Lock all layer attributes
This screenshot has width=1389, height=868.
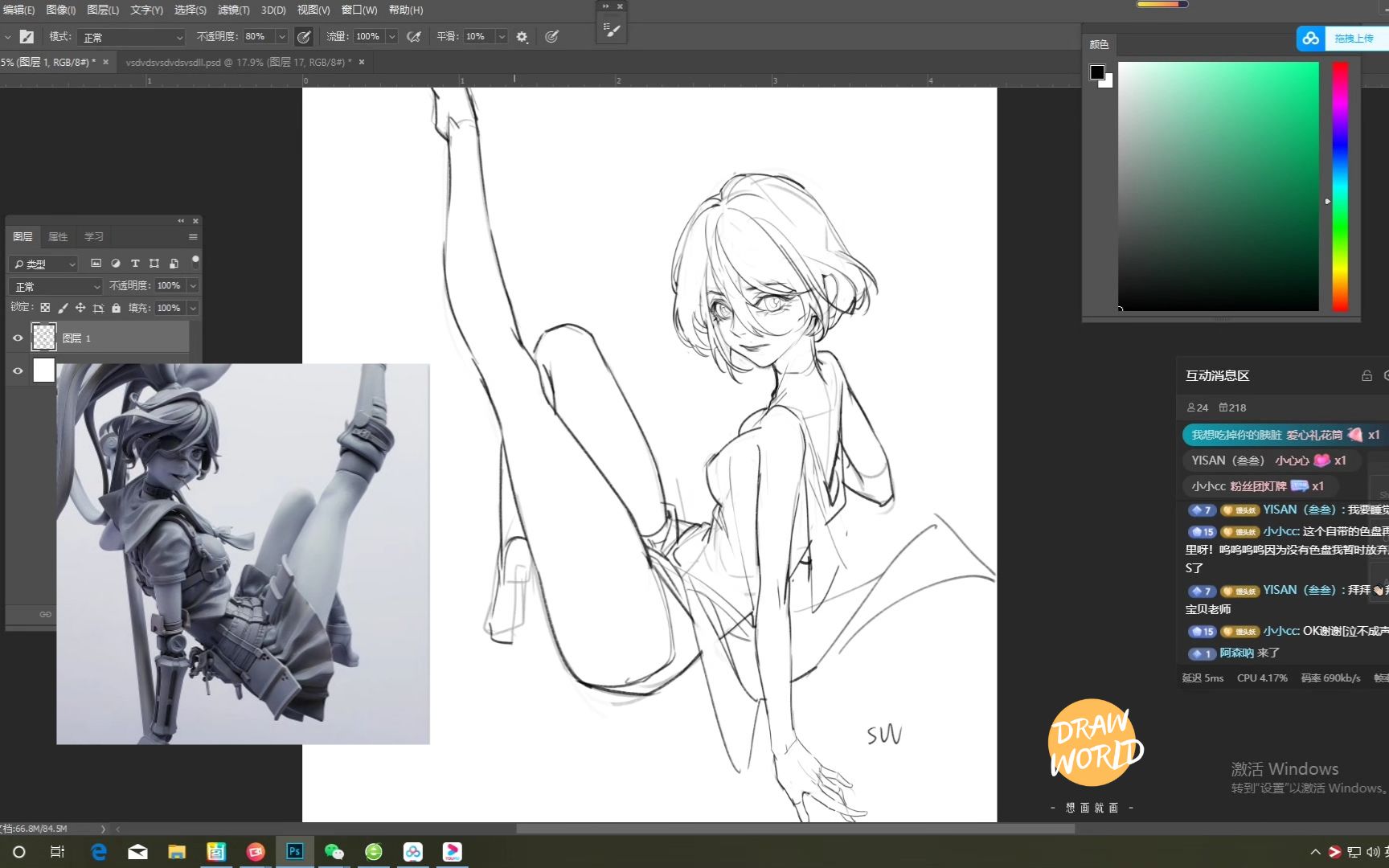coord(116,308)
